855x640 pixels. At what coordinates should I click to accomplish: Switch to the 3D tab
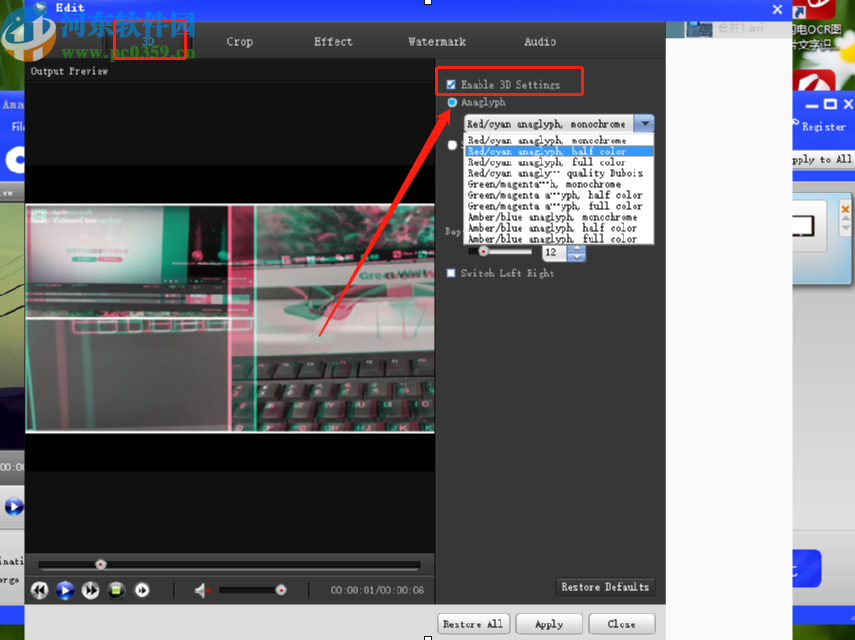click(148, 41)
